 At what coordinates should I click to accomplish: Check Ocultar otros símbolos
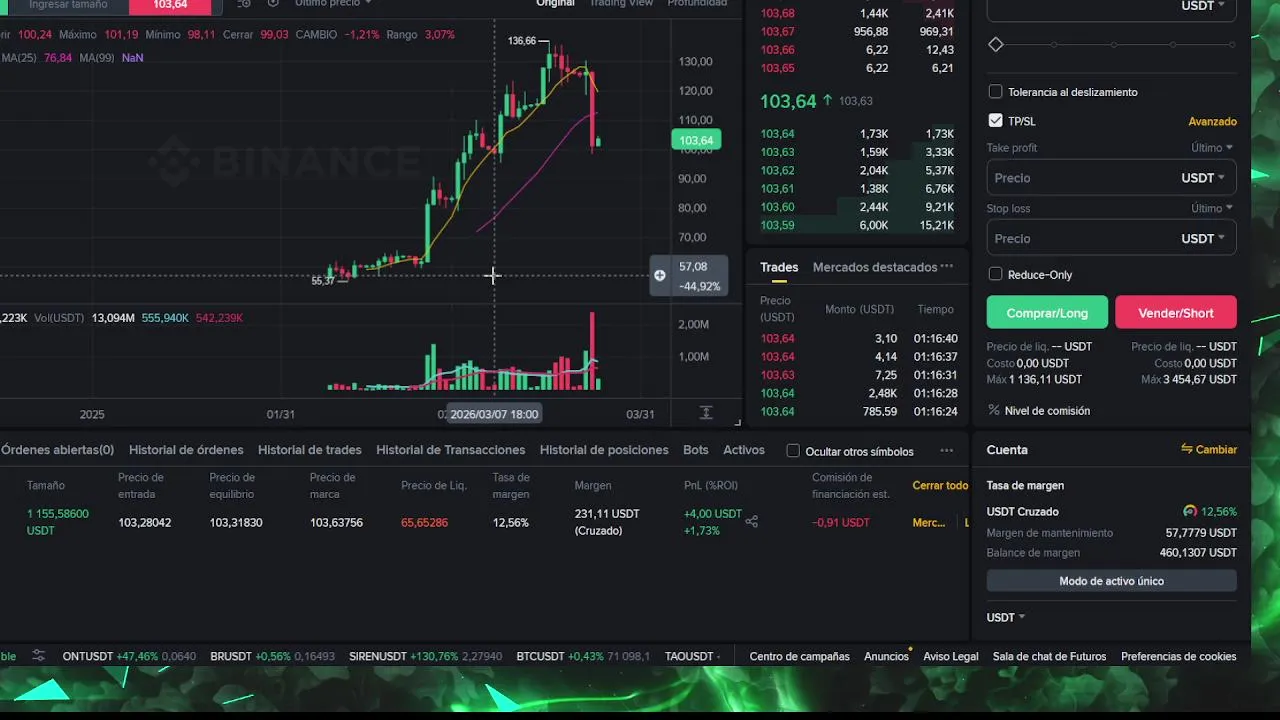coord(793,451)
